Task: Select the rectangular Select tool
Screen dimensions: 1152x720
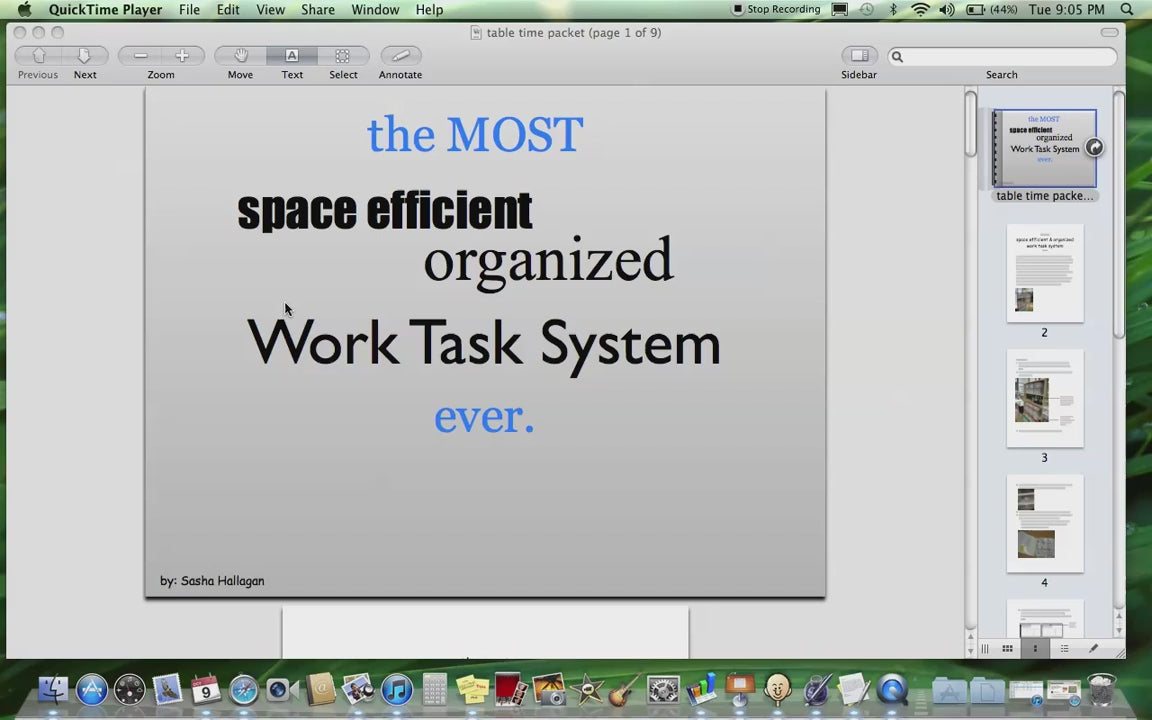Action: click(x=343, y=56)
